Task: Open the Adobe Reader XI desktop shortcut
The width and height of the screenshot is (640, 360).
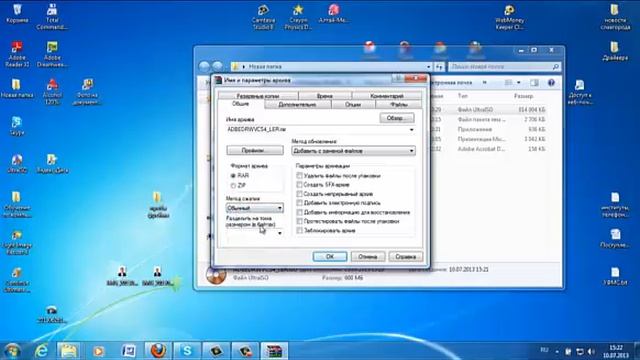Action: [x=17, y=54]
